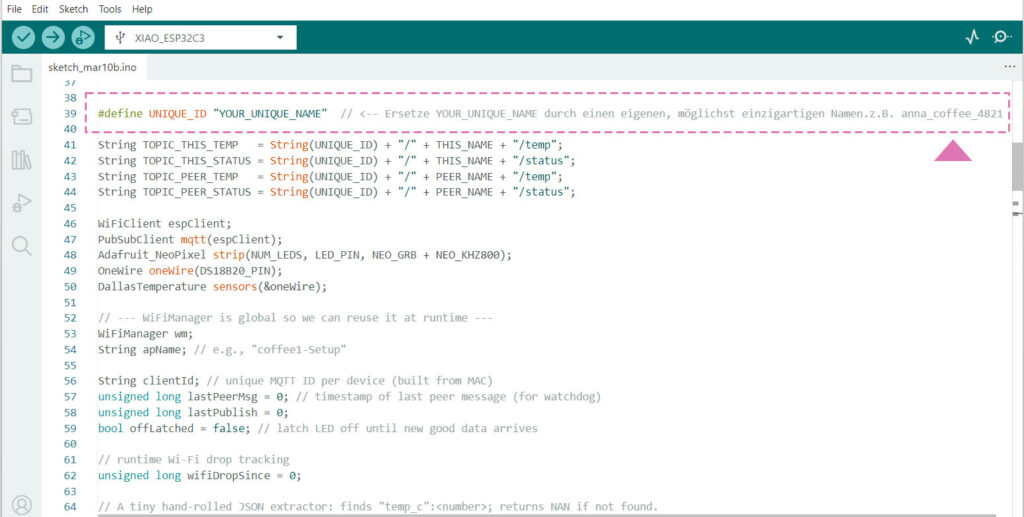1024x517 pixels.
Task: Select the sketch_mar10b.ino tab
Action: (x=92, y=68)
